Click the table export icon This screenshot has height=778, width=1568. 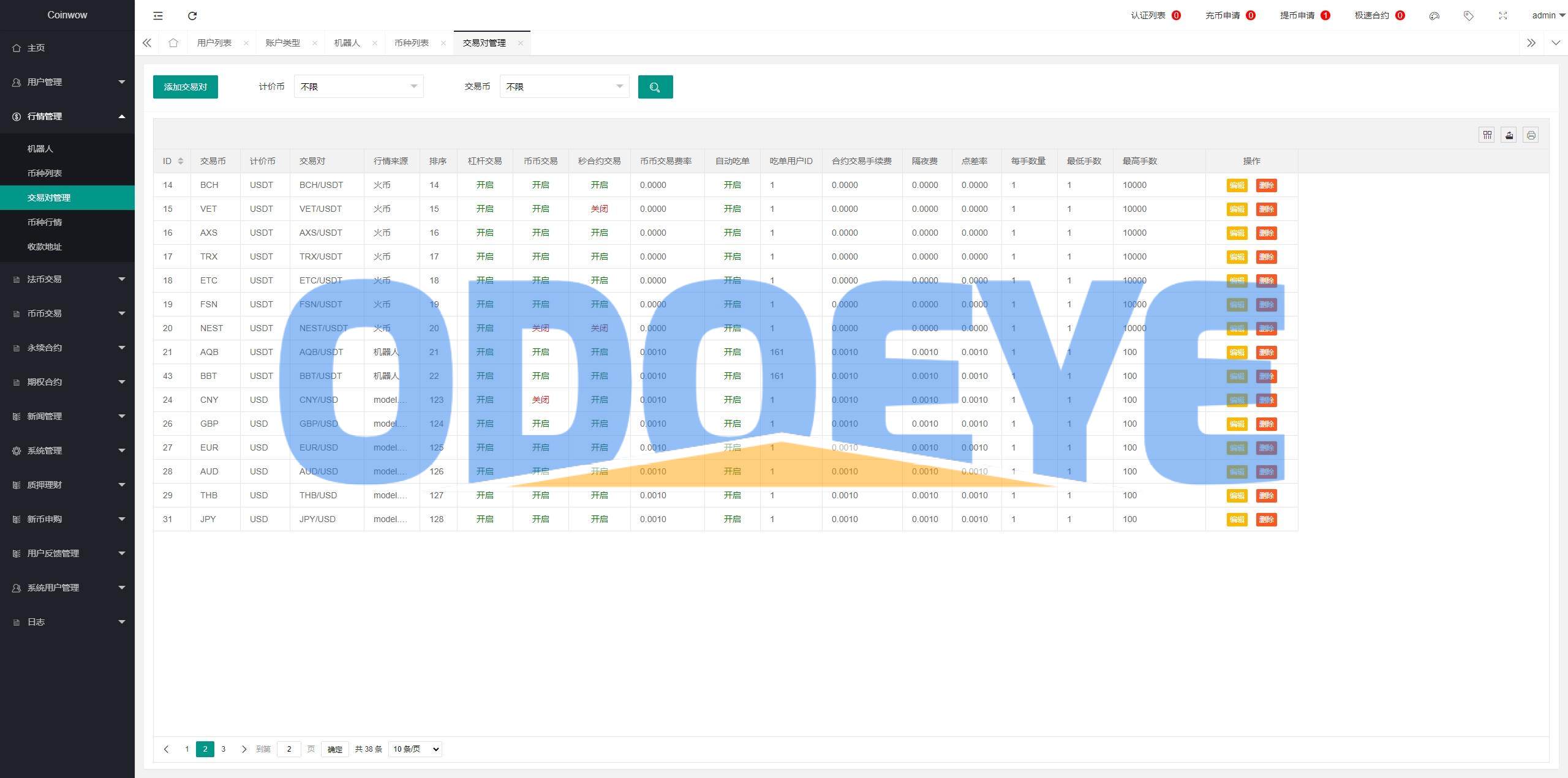1509,135
